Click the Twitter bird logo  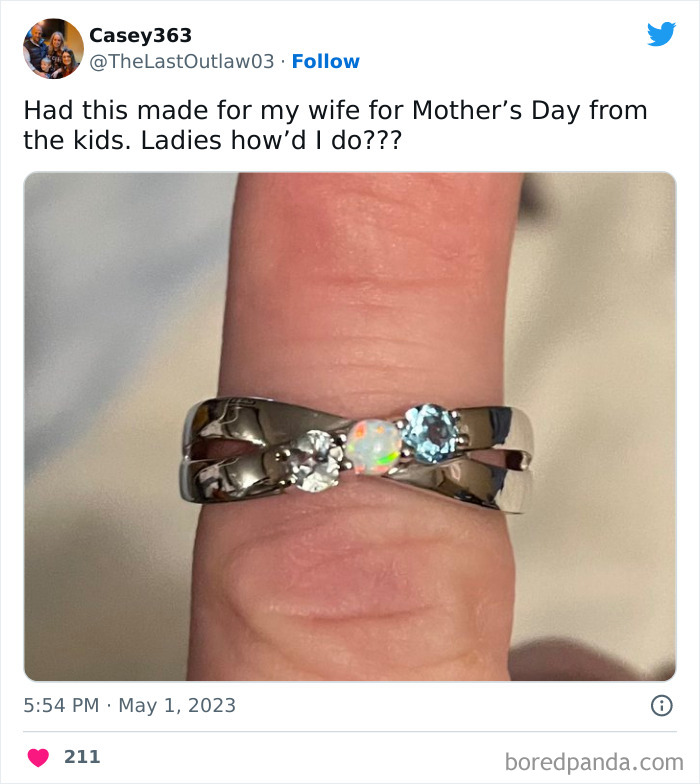pyautogui.click(x=661, y=34)
